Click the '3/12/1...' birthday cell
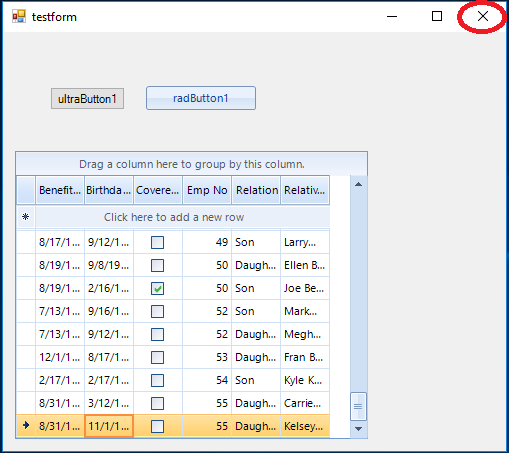The width and height of the screenshot is (509, 453). 109,403
